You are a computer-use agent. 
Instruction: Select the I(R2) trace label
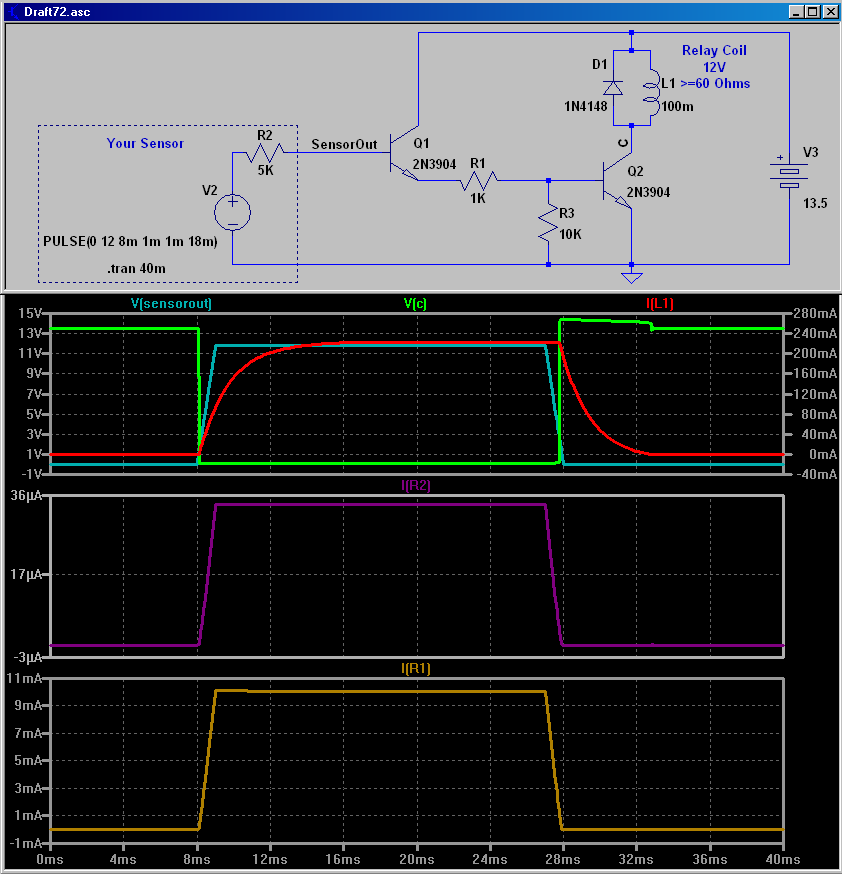pos(416,485)
